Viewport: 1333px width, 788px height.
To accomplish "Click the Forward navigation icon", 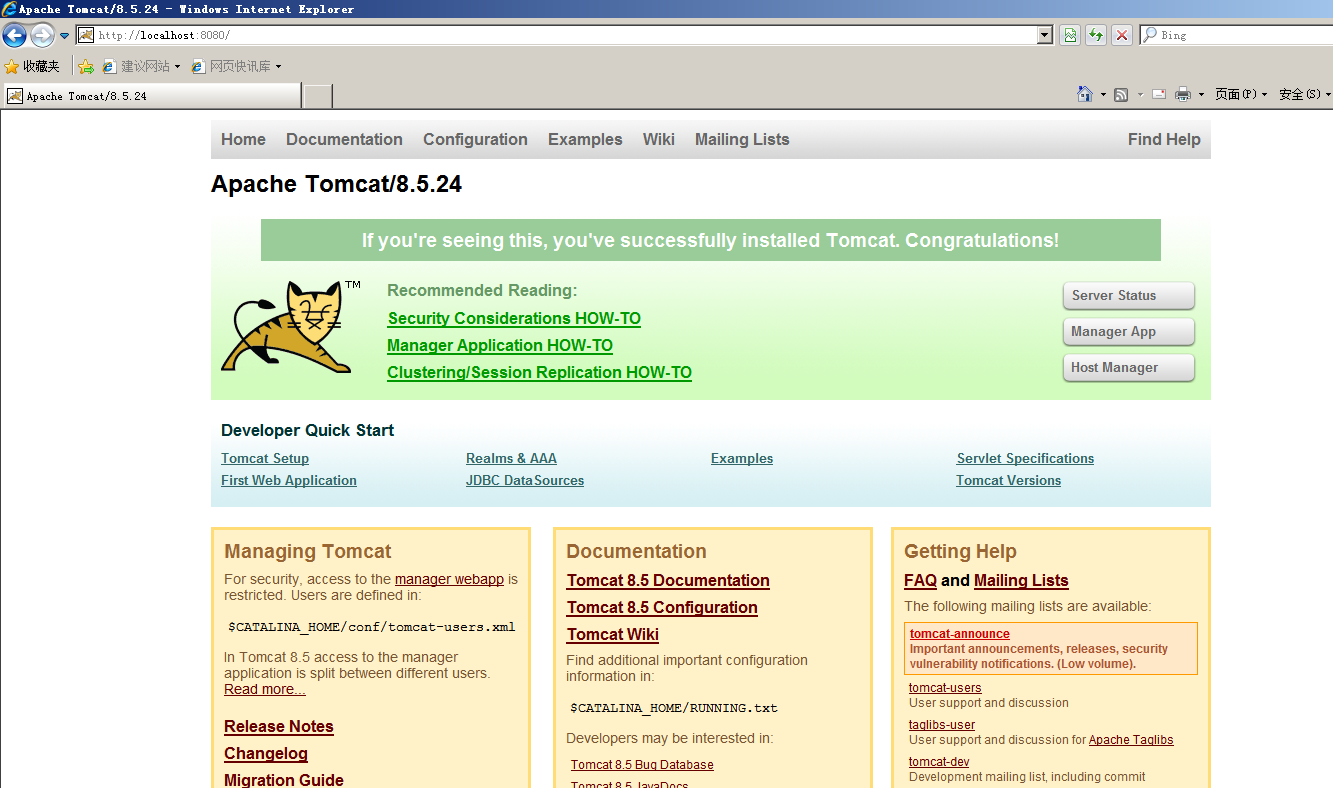I will click(40, 34).
